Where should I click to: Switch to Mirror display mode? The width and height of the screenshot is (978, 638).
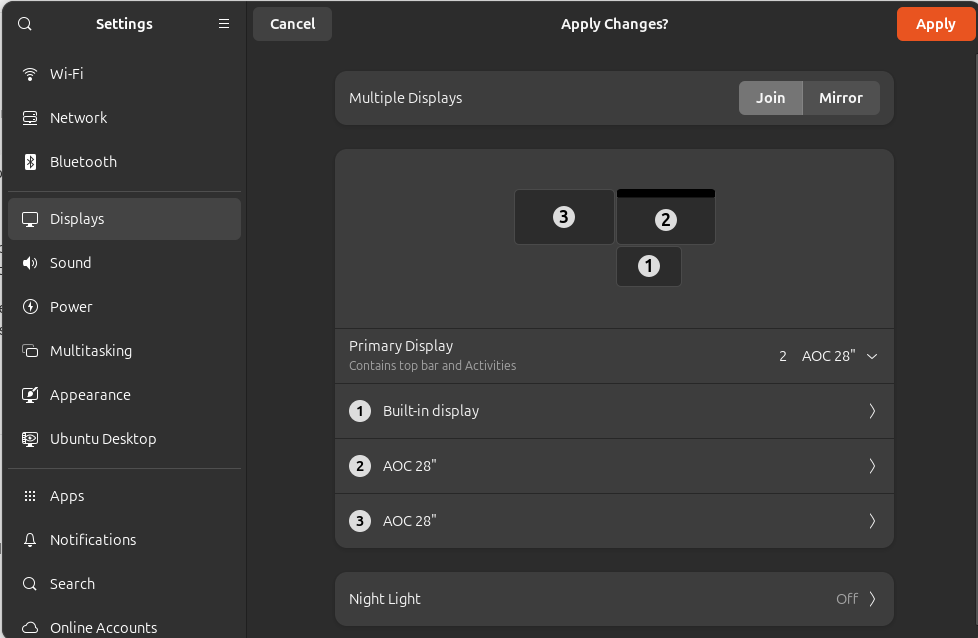[840, 98]
